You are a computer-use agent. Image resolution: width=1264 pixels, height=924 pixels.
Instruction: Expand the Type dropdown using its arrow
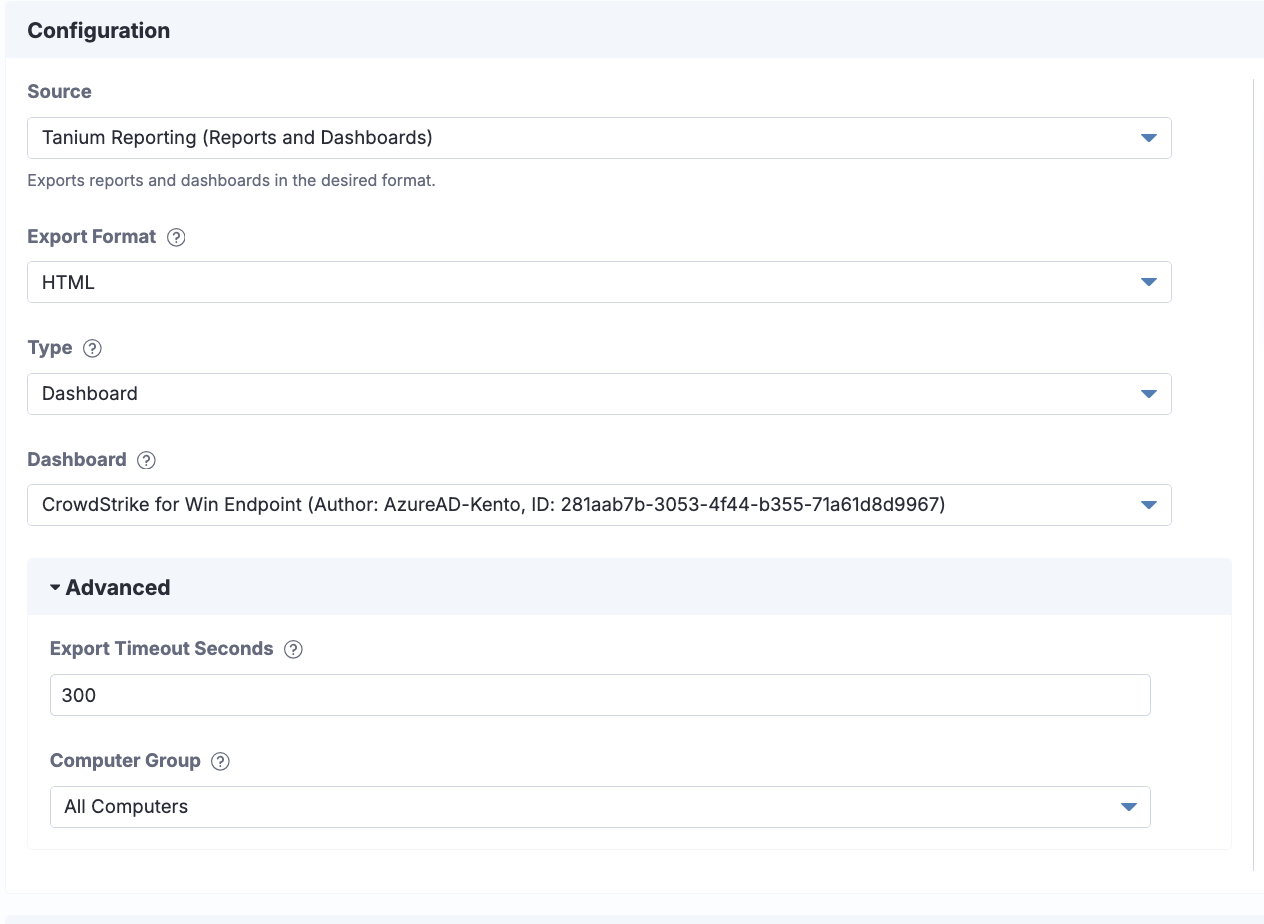click(1148, 394)
